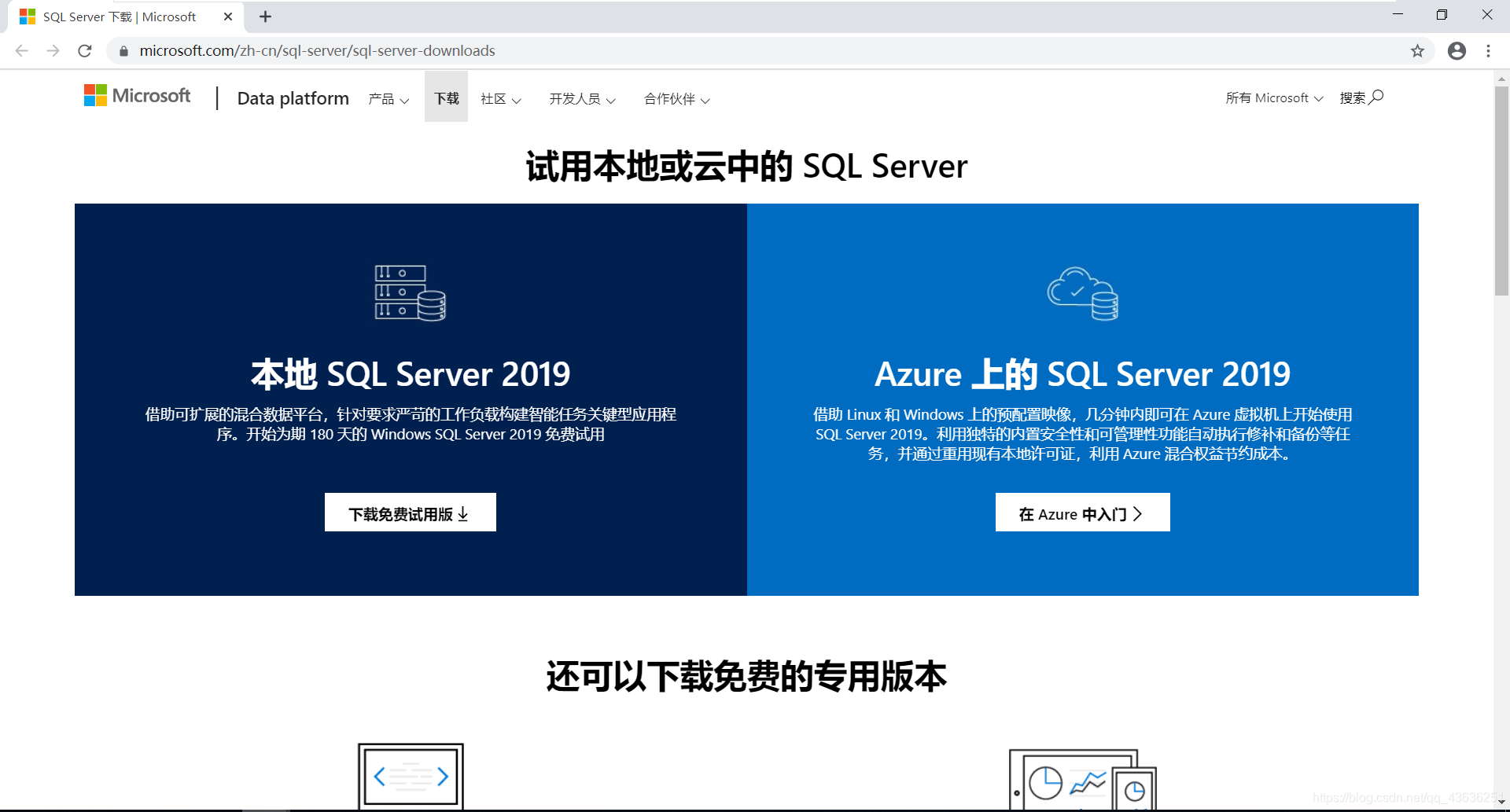Click the Azure 上的 SQL Server 2019 heading
Screen dimensions: 1510x812
[1083, 374]
